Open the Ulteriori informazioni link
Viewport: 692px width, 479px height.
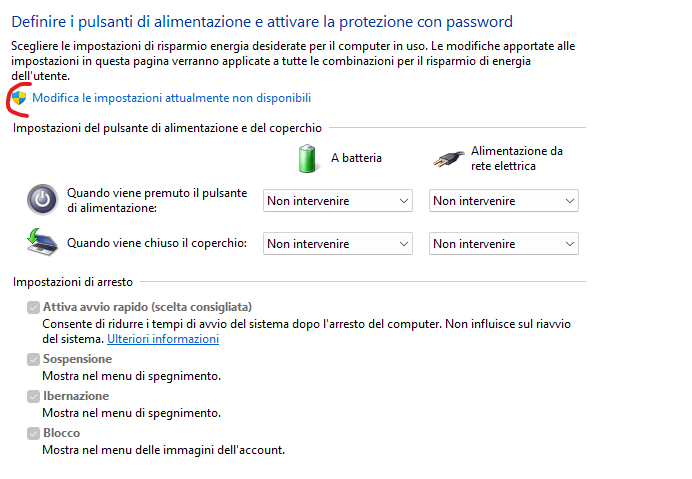coord(163,339)
